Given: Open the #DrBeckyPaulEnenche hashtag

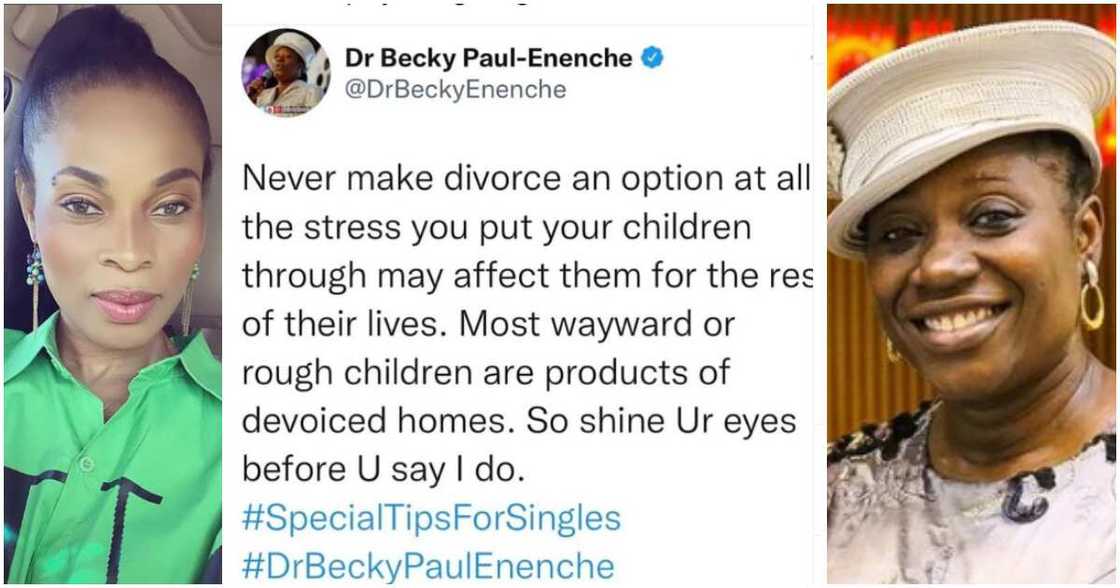Looking at the screenshot, I should point(427,566).
